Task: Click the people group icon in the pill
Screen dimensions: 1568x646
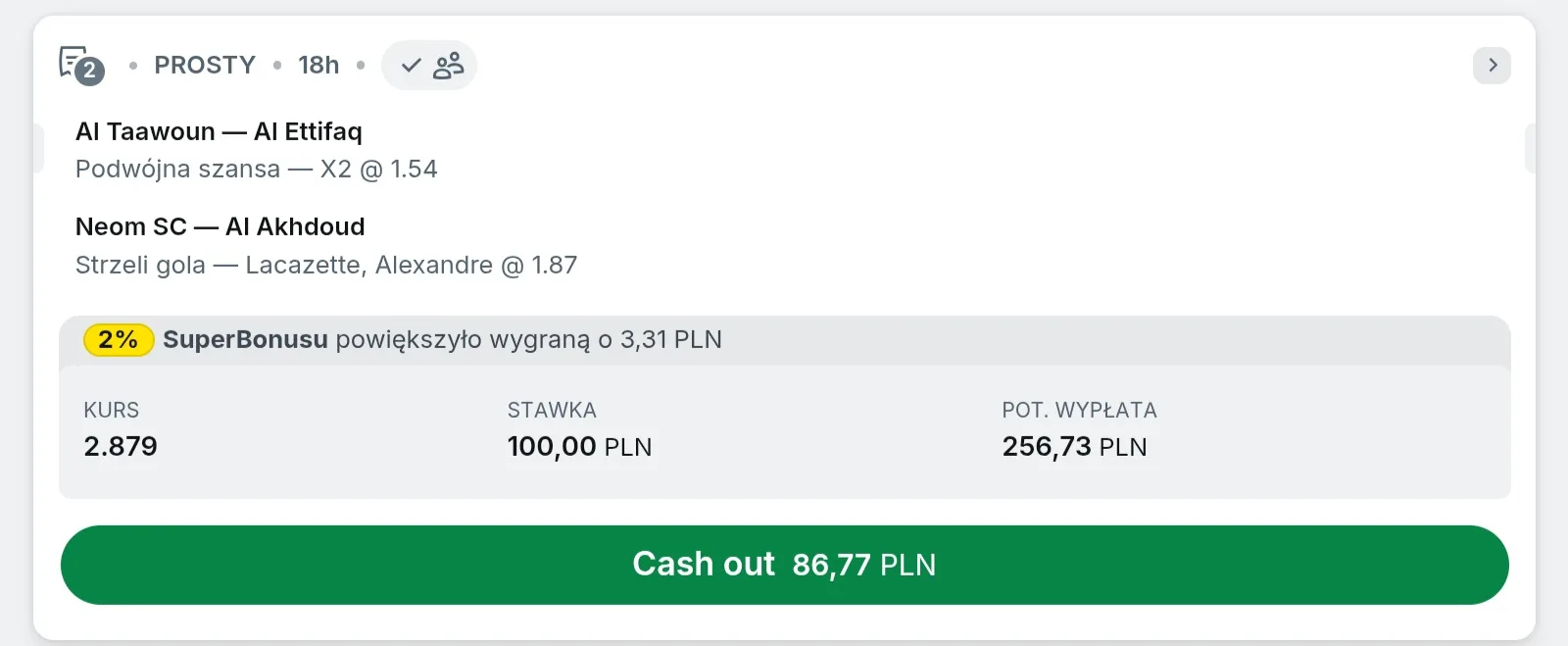Action: [449, 66]
